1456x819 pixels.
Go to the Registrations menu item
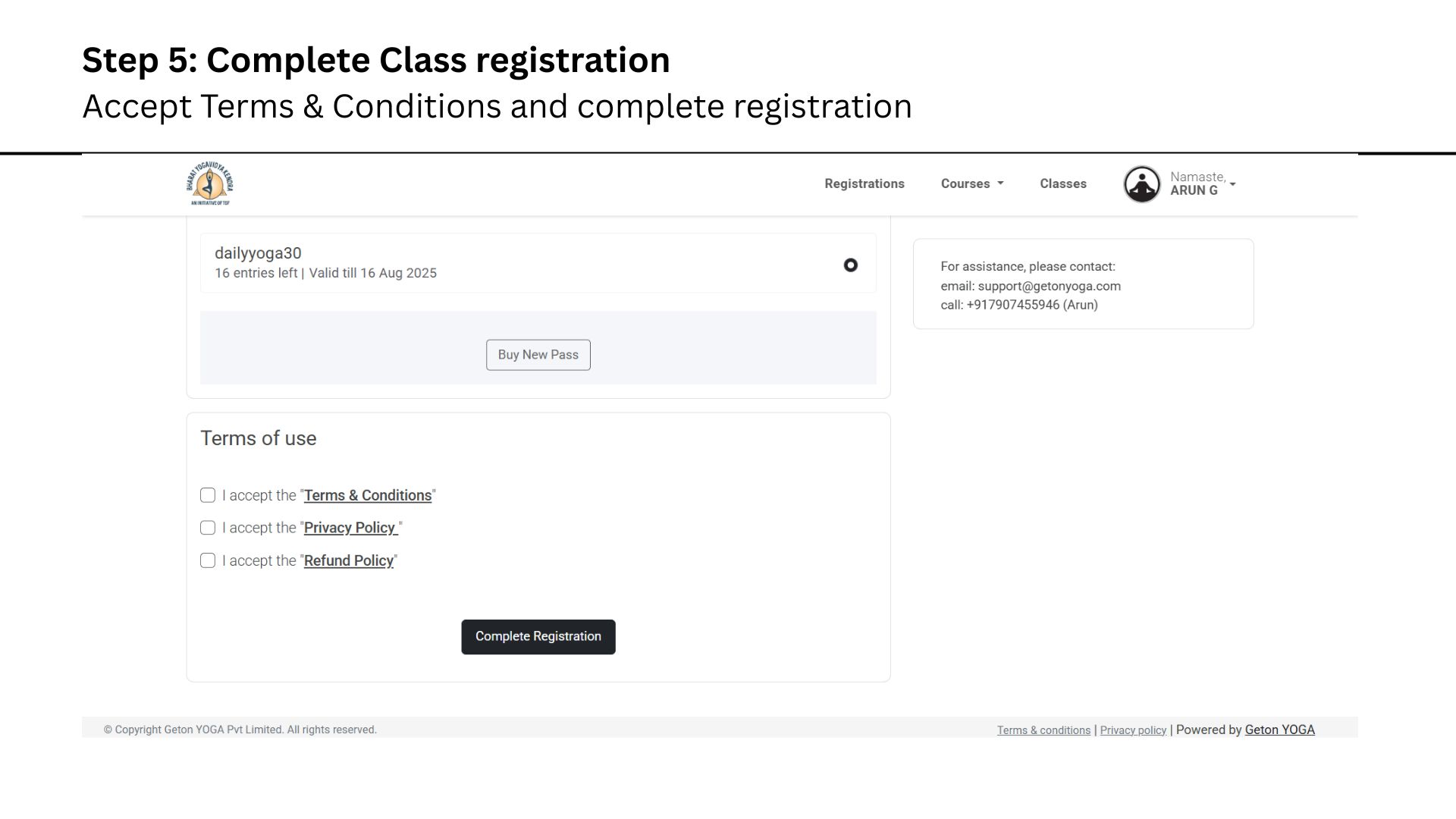(864, 184)
